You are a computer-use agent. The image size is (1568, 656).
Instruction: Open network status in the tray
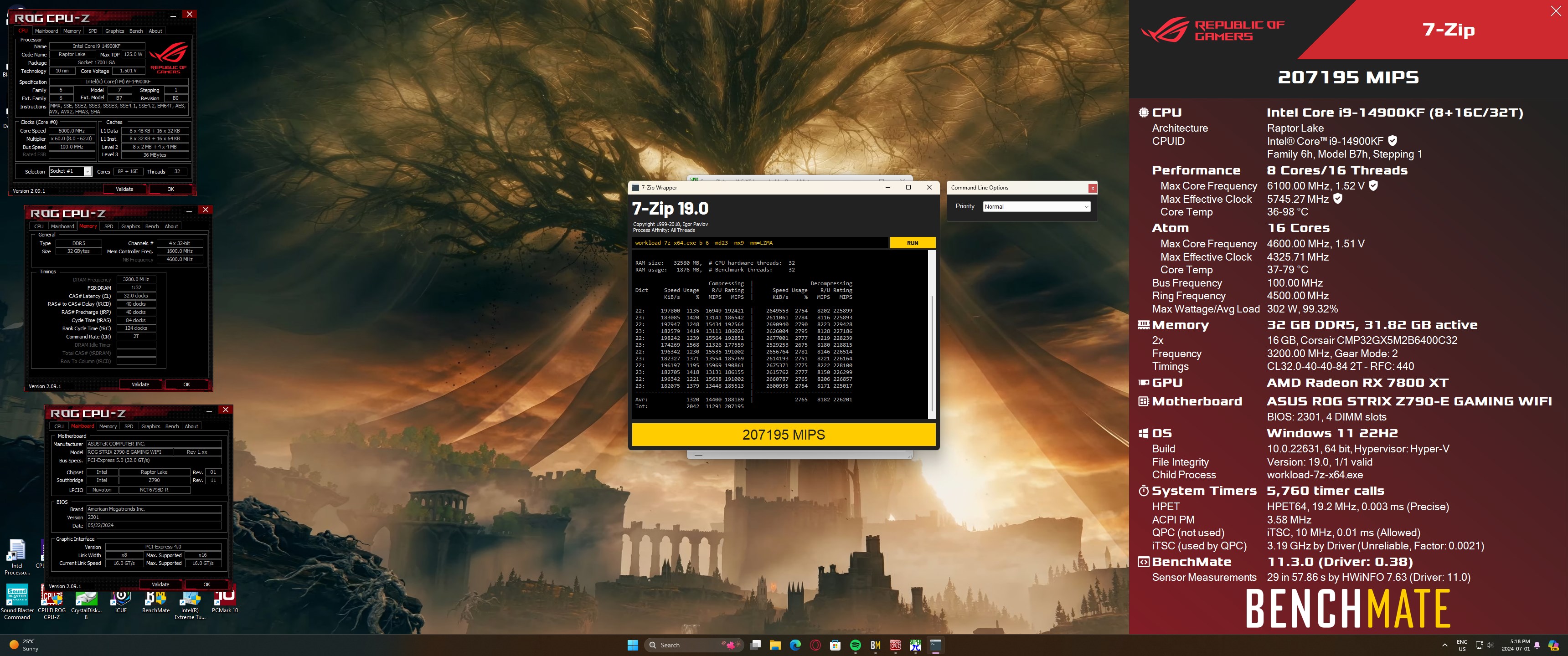pos(1479,645)
